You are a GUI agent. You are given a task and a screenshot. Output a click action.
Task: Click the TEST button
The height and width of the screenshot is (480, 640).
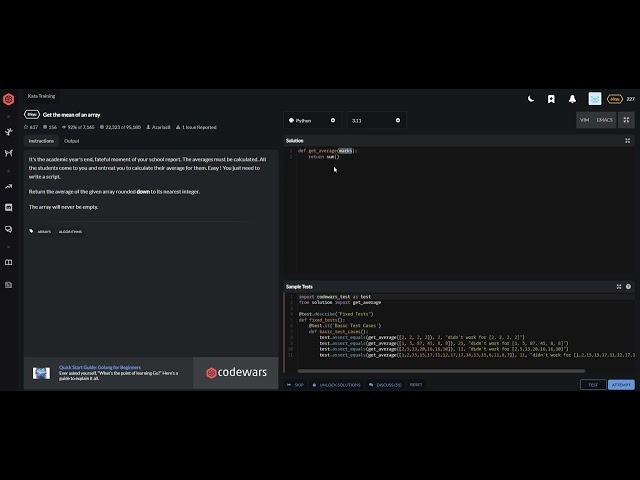[593, 385]
